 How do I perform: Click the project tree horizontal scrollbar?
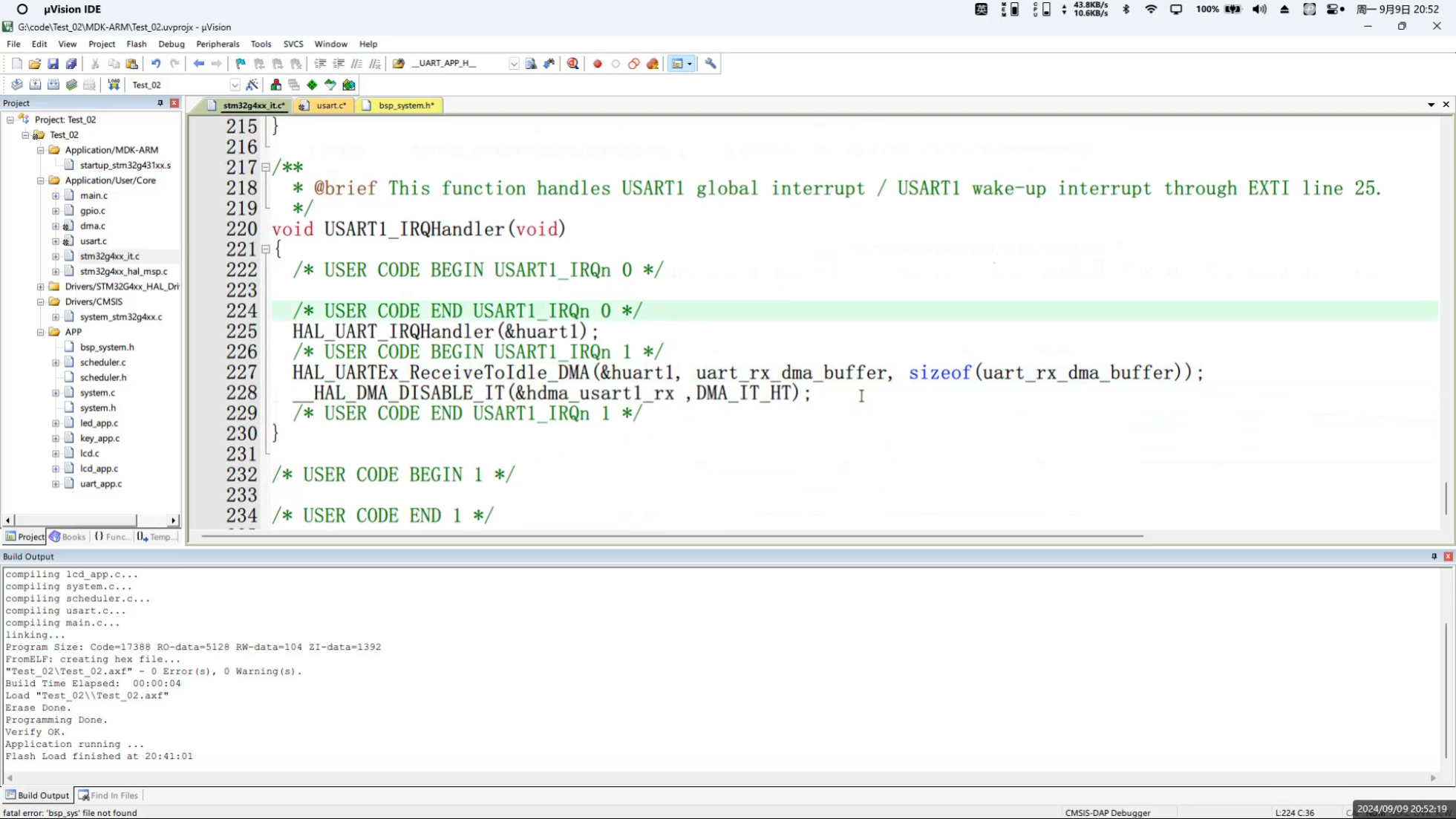click(74, 520)
